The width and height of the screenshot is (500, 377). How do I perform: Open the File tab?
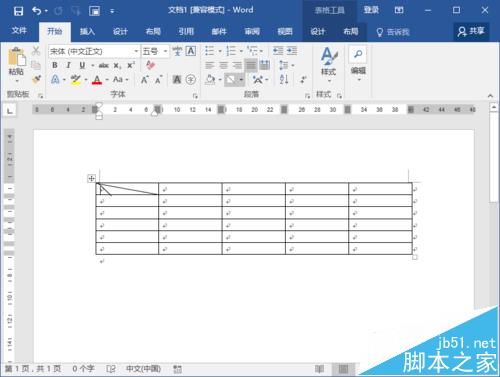[x=19, y=31]
